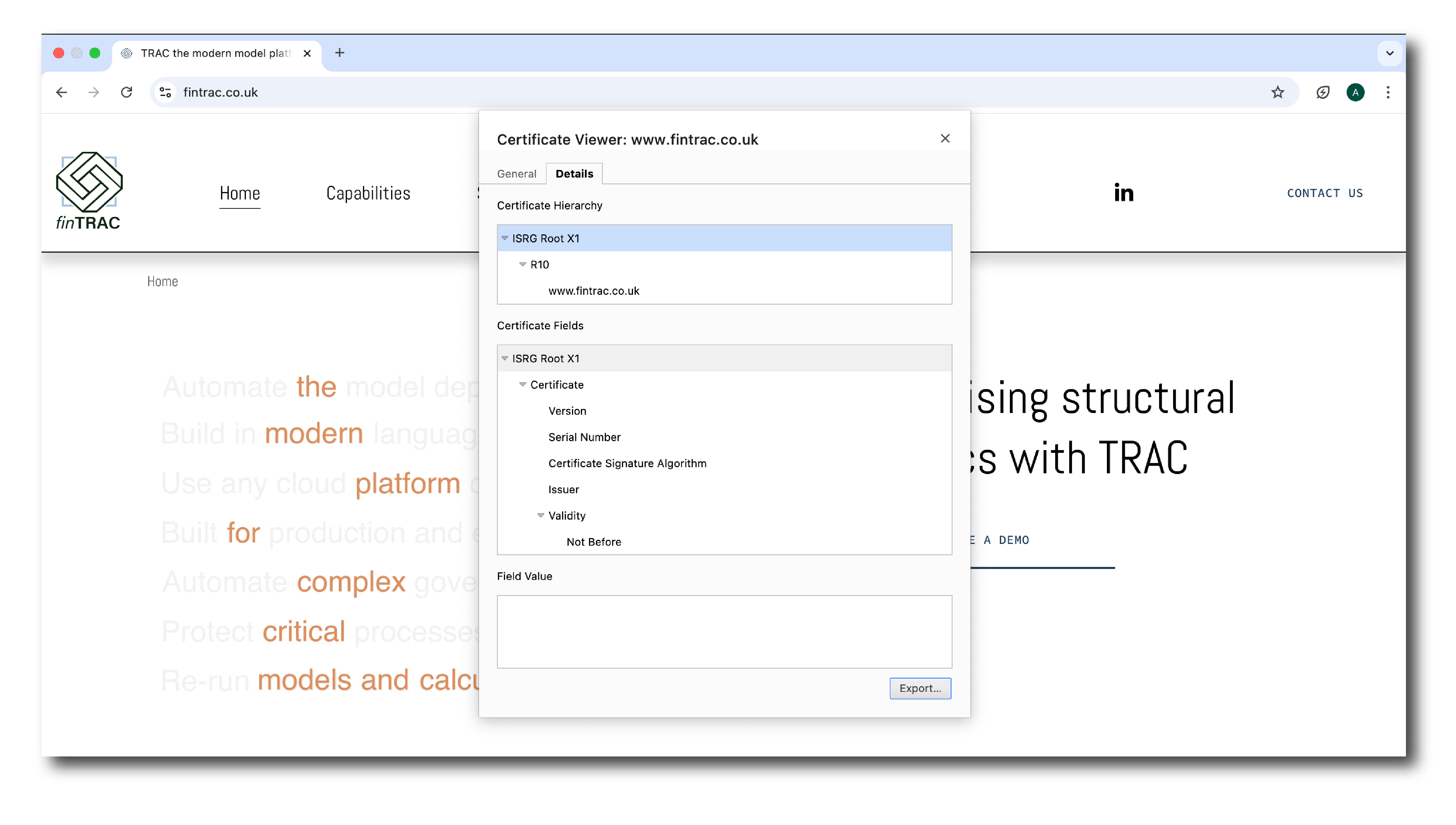Collapse the R10 hierarchy node

coord(523,265)
